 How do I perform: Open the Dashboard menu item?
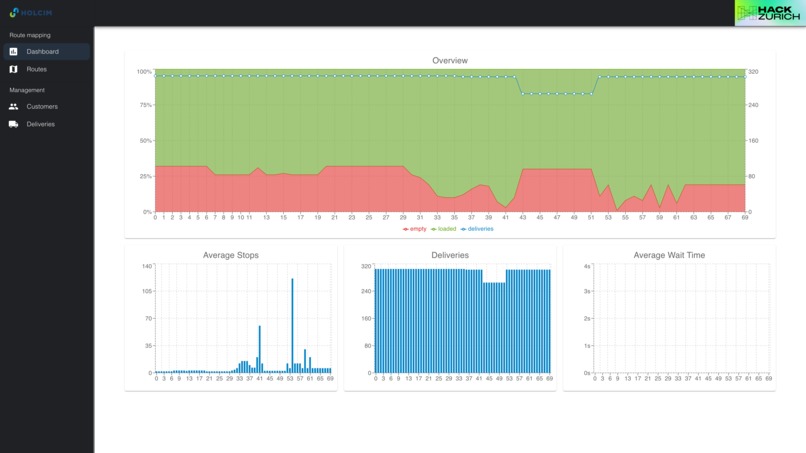tap(47, 51)
